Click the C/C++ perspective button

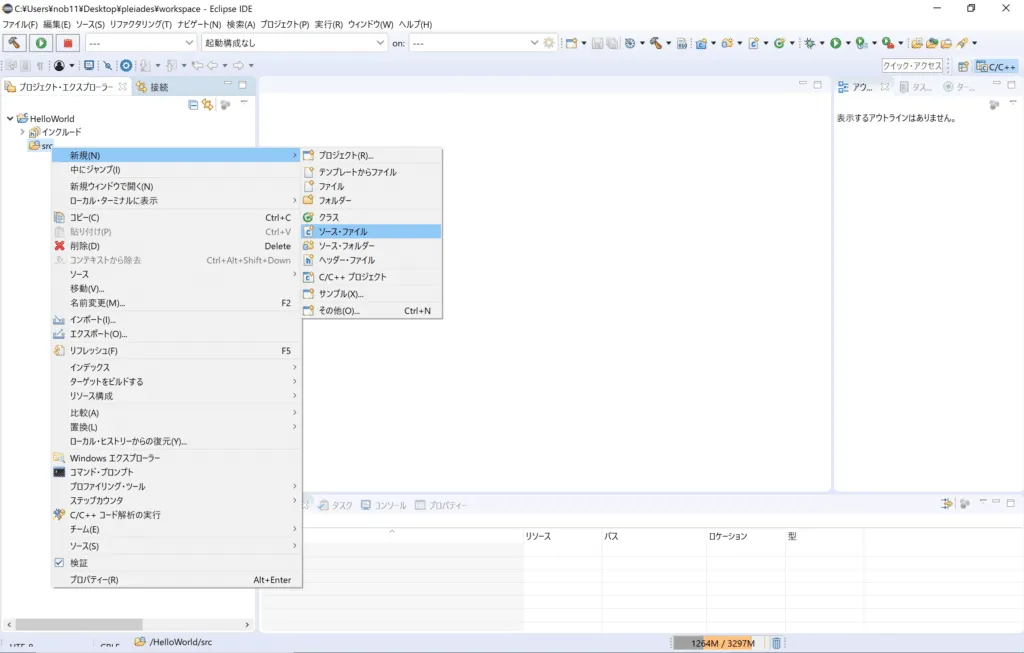(996, 66)
